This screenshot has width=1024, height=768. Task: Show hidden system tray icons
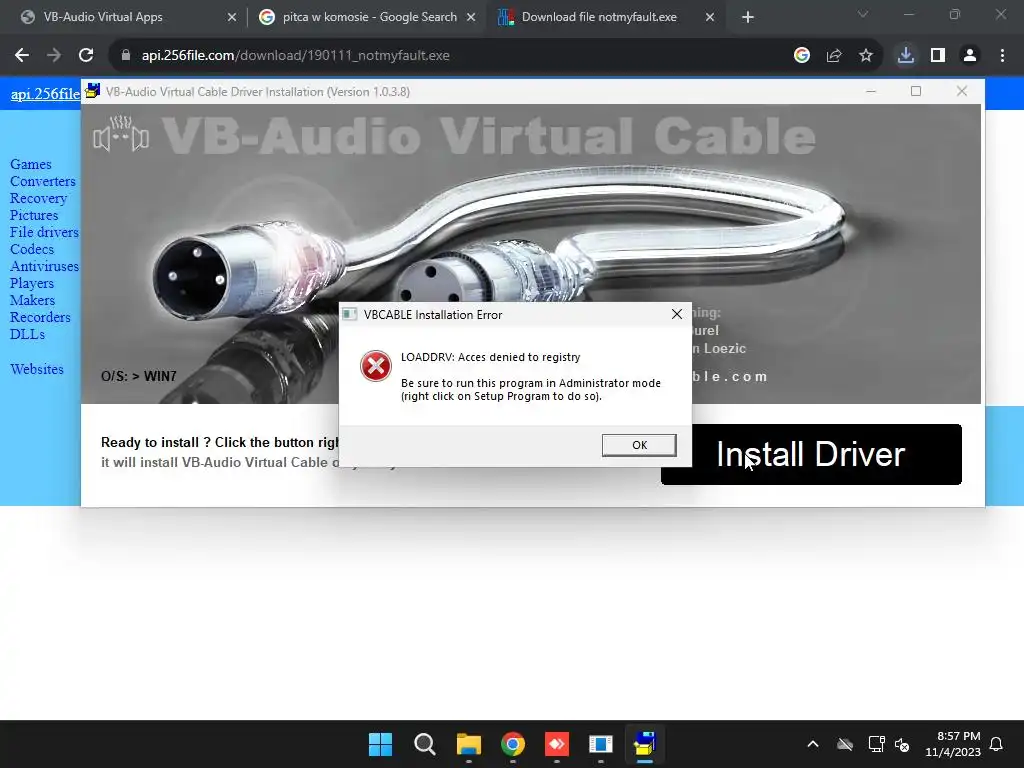(x=813, y=744)
